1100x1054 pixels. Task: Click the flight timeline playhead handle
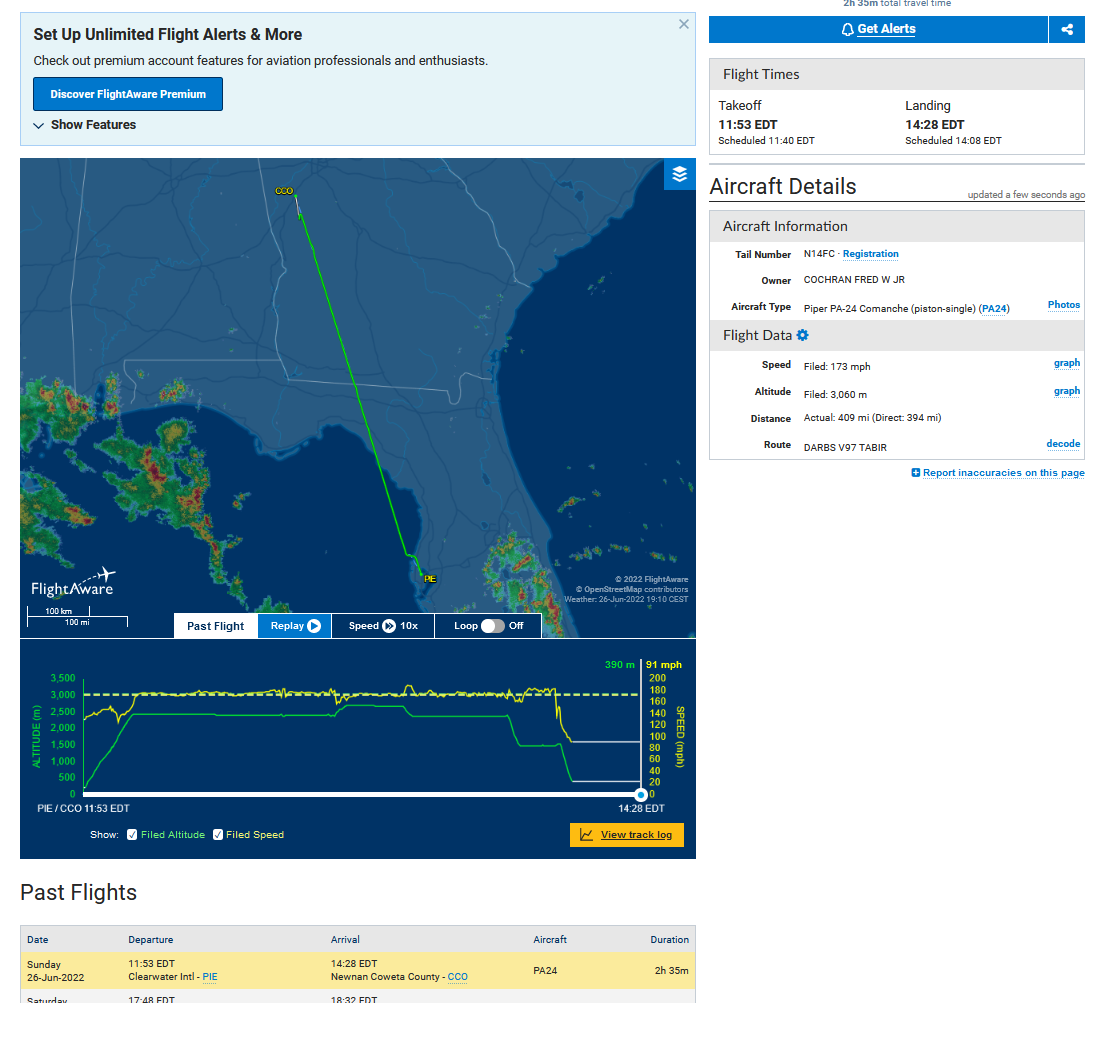pos(641,794)
